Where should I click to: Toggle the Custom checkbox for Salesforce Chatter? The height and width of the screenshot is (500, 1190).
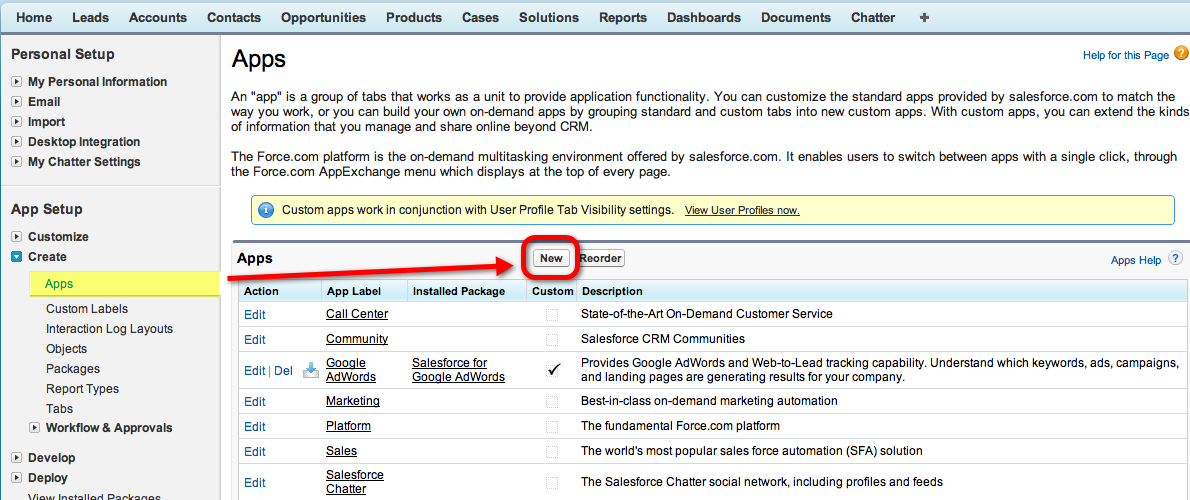tap(552, 483)
